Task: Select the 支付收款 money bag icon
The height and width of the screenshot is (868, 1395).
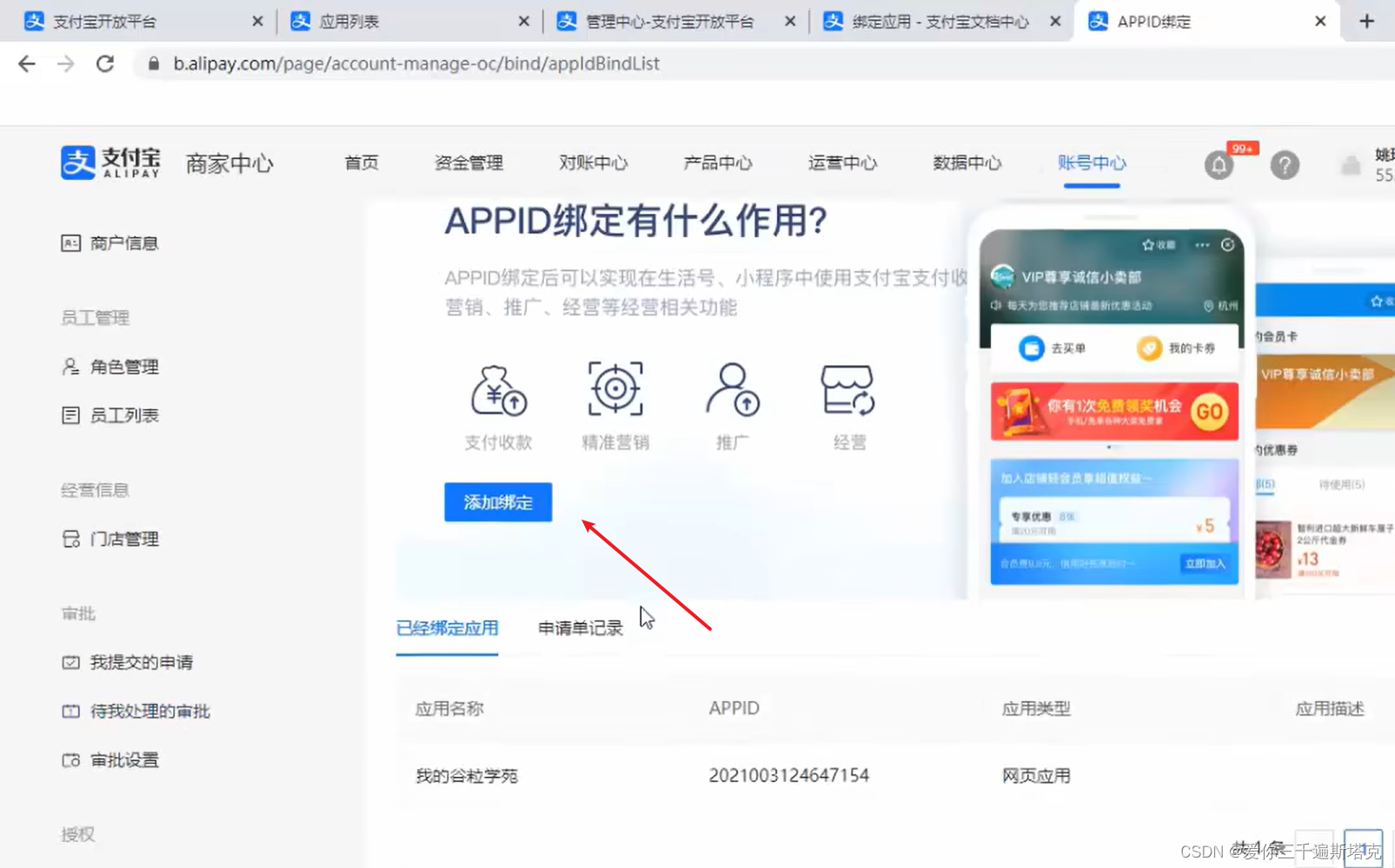Action: (x=497, y=391)
